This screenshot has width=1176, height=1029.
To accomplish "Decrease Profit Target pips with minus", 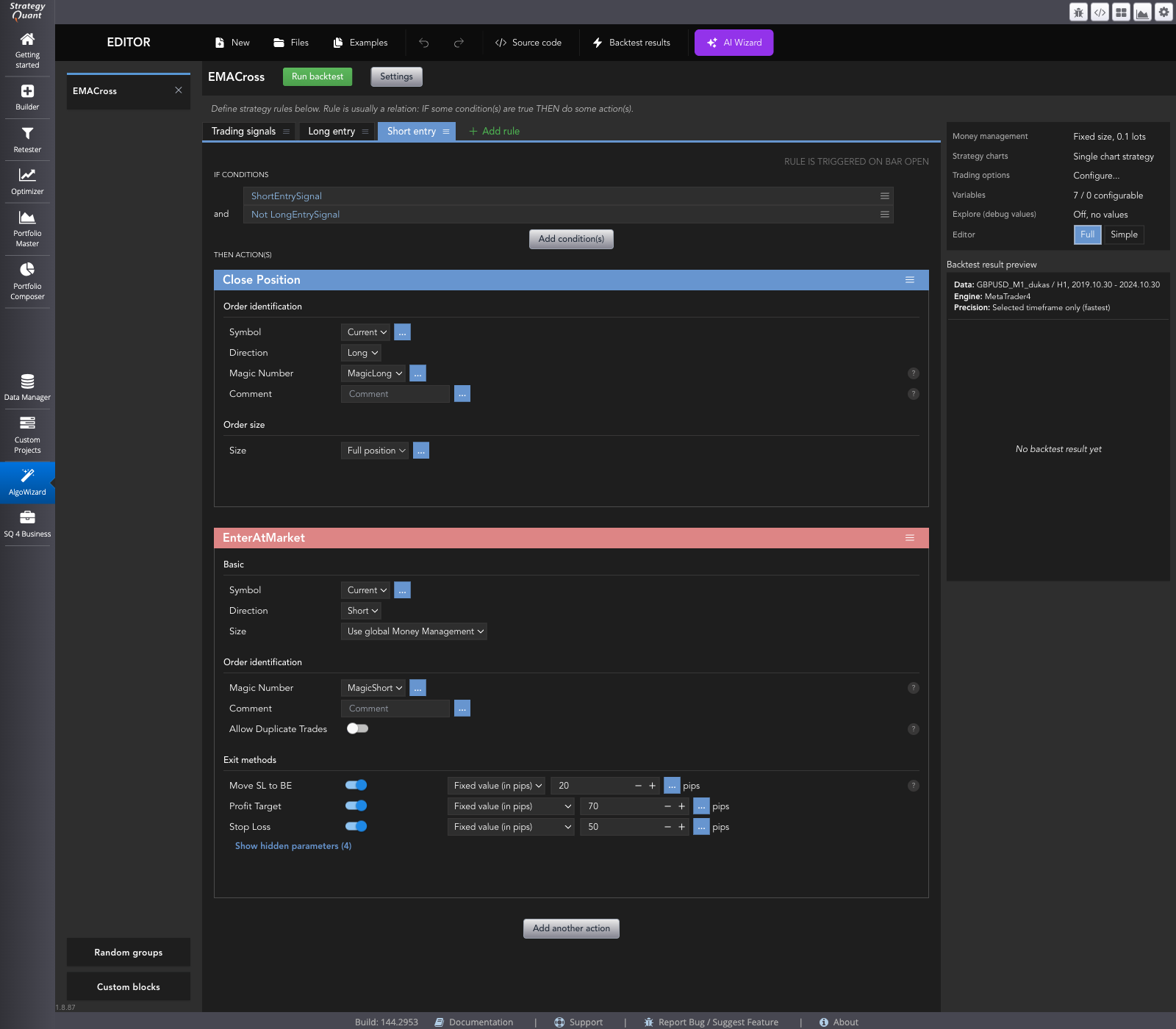I will pos(667,806).
